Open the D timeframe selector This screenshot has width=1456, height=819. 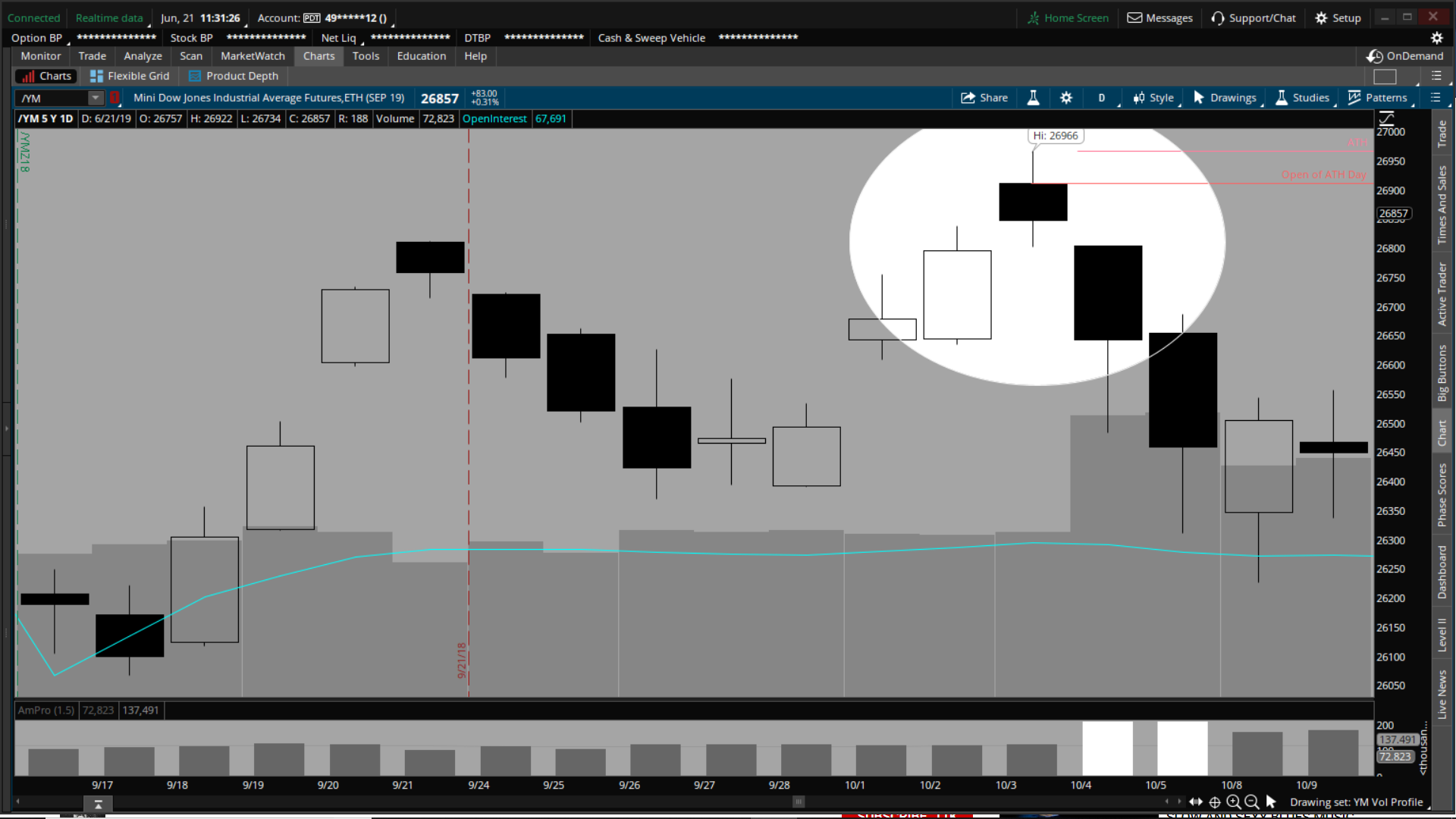(x=1102, y=98)
